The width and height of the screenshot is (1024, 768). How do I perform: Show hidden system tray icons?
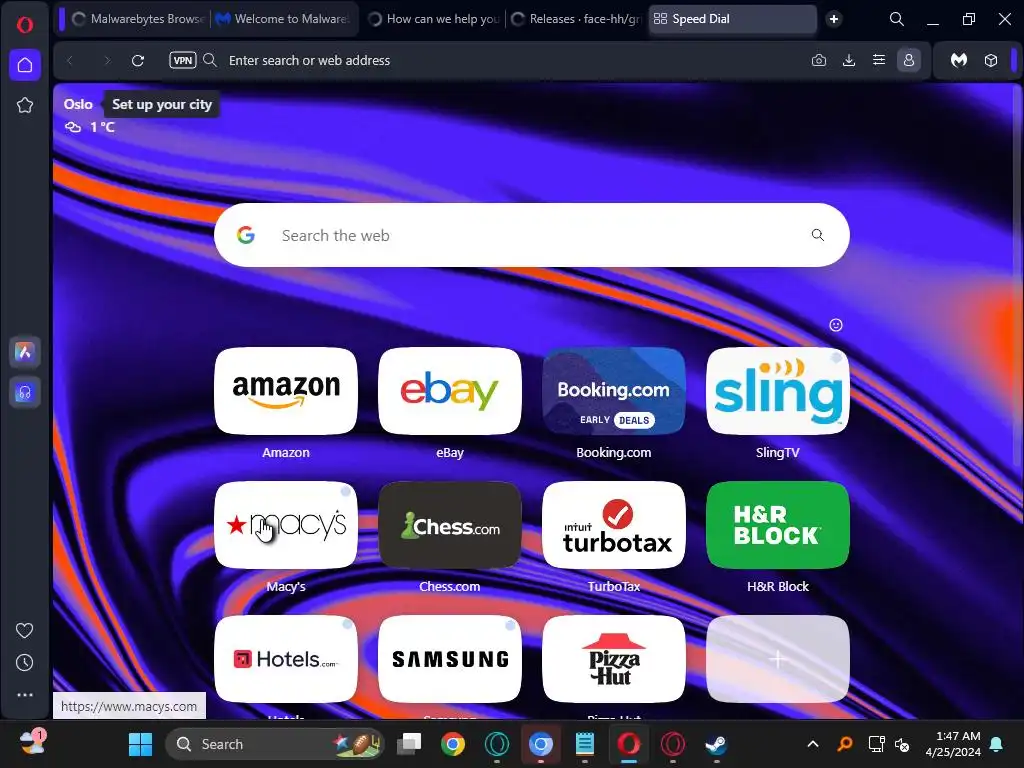click(813, 744)
